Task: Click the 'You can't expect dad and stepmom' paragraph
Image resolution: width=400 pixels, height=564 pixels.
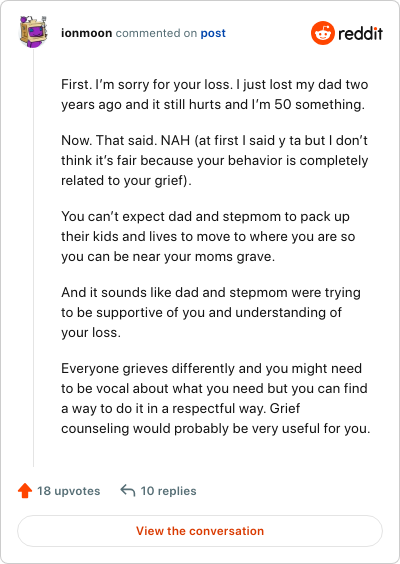Action: pyautogui.click(x=208, y=237)
